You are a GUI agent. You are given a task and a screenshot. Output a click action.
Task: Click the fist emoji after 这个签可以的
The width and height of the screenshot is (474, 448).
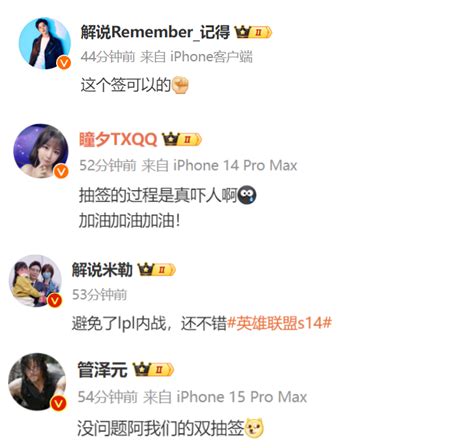[180, 85]
